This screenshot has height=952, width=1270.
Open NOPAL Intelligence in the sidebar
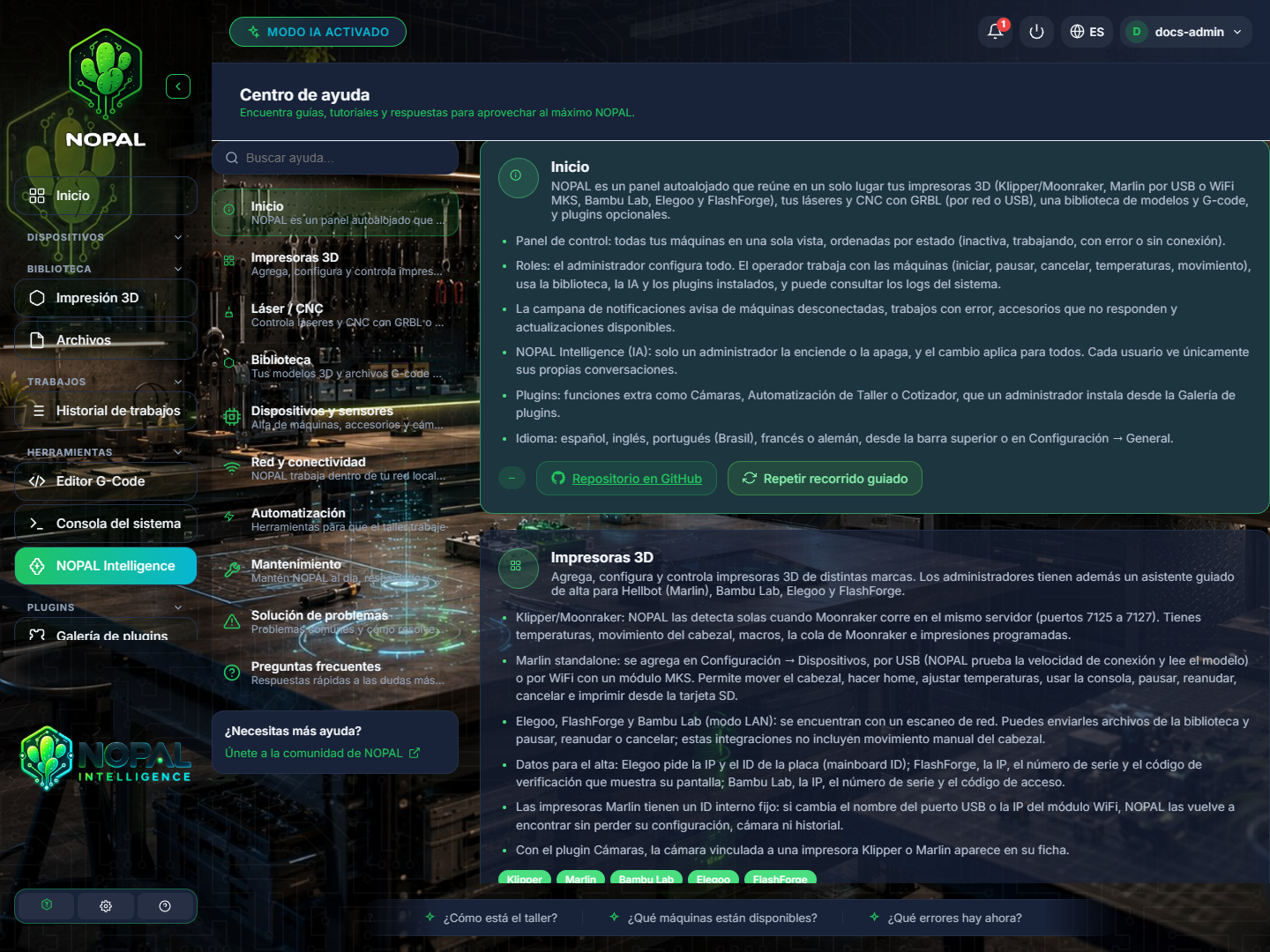[x=106, y=566]
